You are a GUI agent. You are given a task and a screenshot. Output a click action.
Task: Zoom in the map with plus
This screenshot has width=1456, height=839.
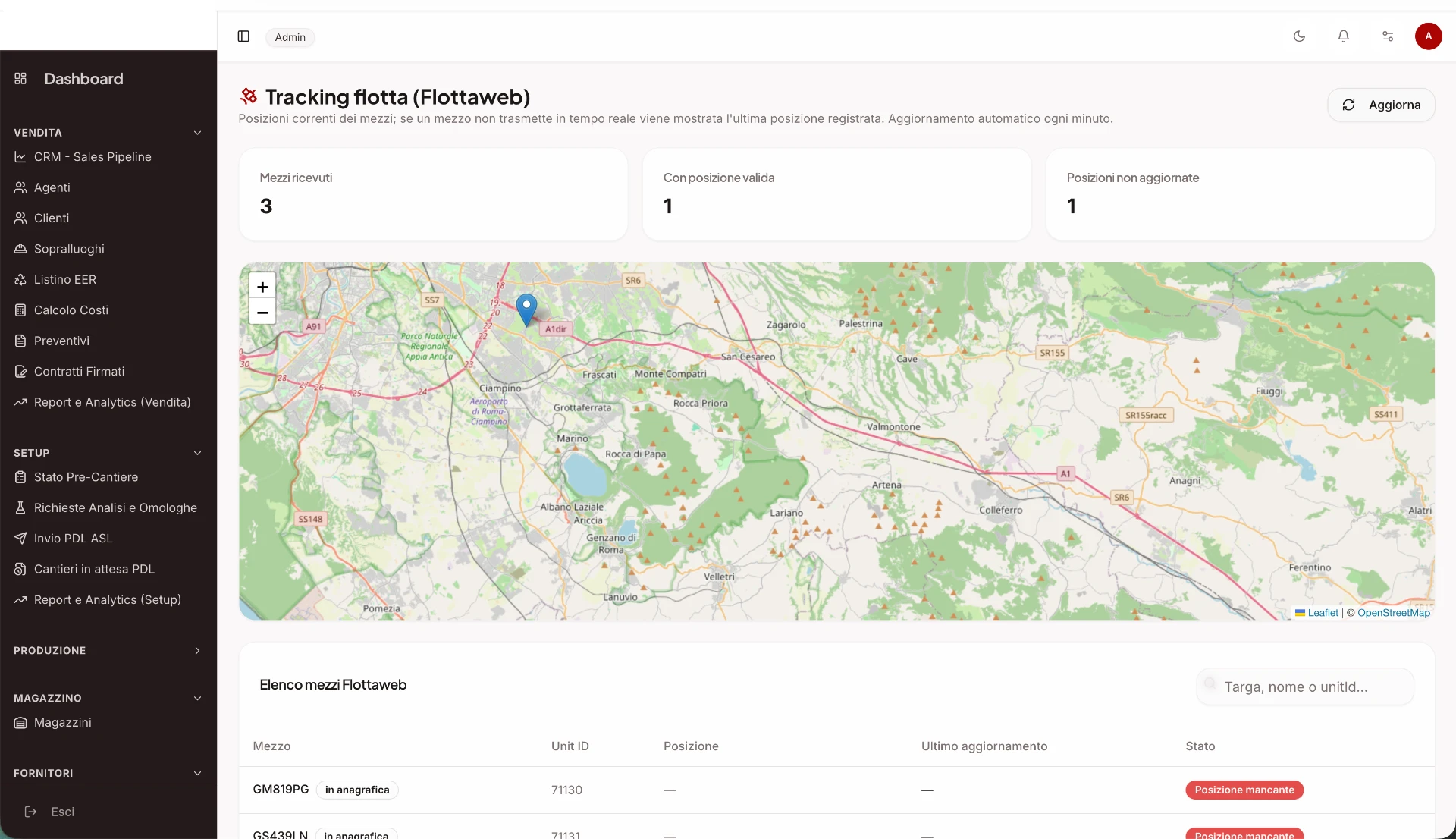(x=262, y=287)
